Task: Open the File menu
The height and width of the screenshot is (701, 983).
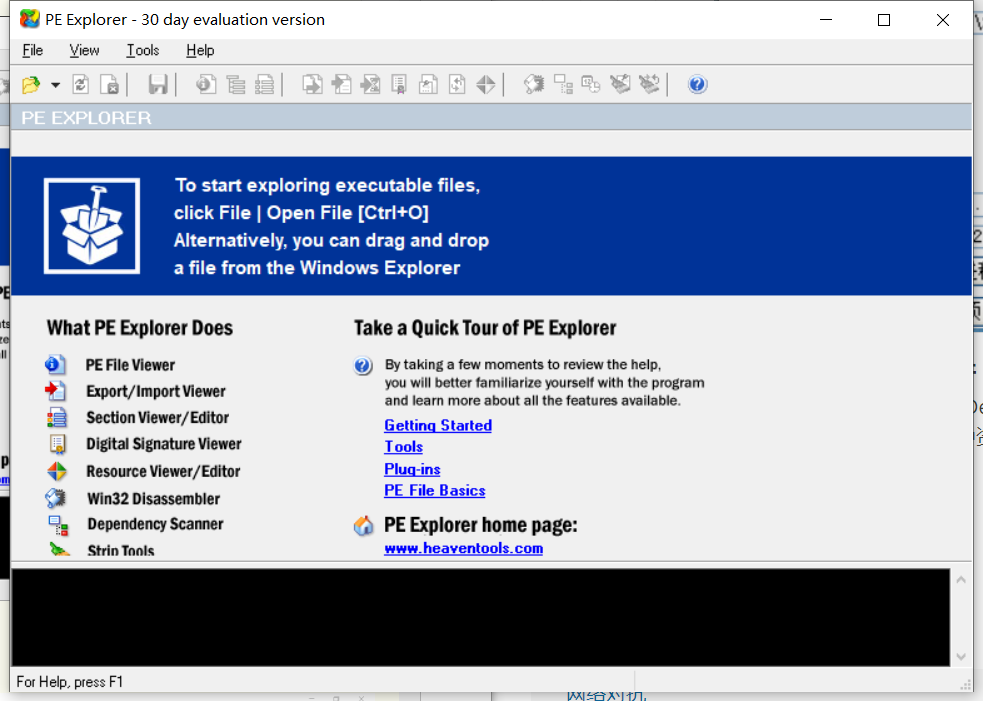Action: click(33, 50)
